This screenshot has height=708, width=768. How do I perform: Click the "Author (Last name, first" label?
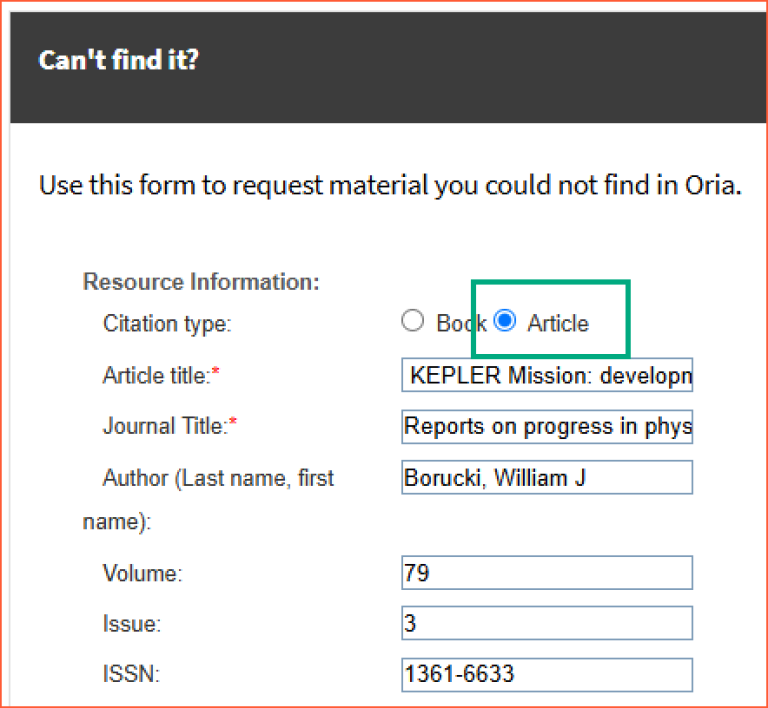[x=218, y=478]
